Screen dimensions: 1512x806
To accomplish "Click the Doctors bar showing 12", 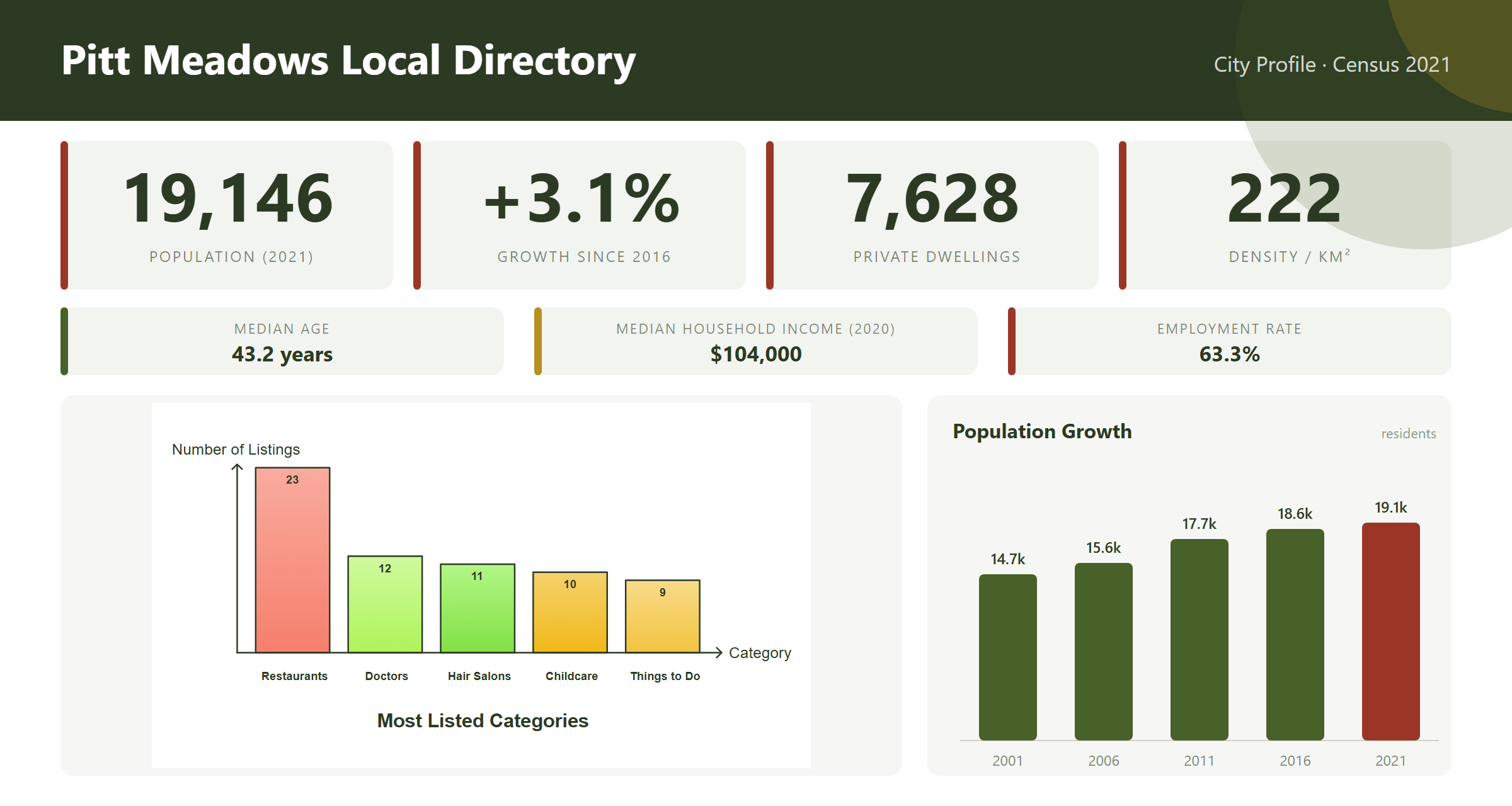I will (x=385, y=604).
